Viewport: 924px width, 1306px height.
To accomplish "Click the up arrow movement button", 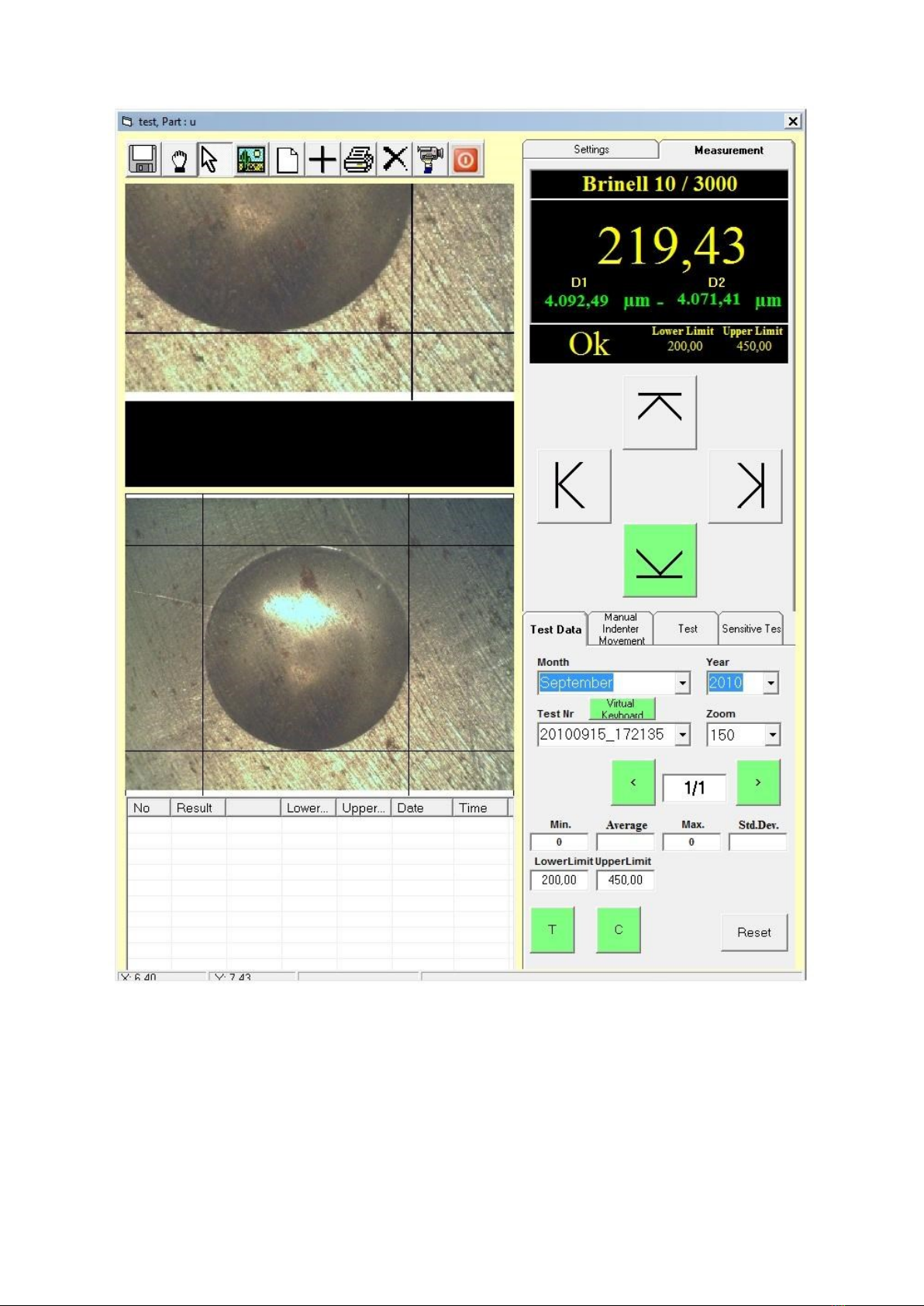I will (660, 412).
